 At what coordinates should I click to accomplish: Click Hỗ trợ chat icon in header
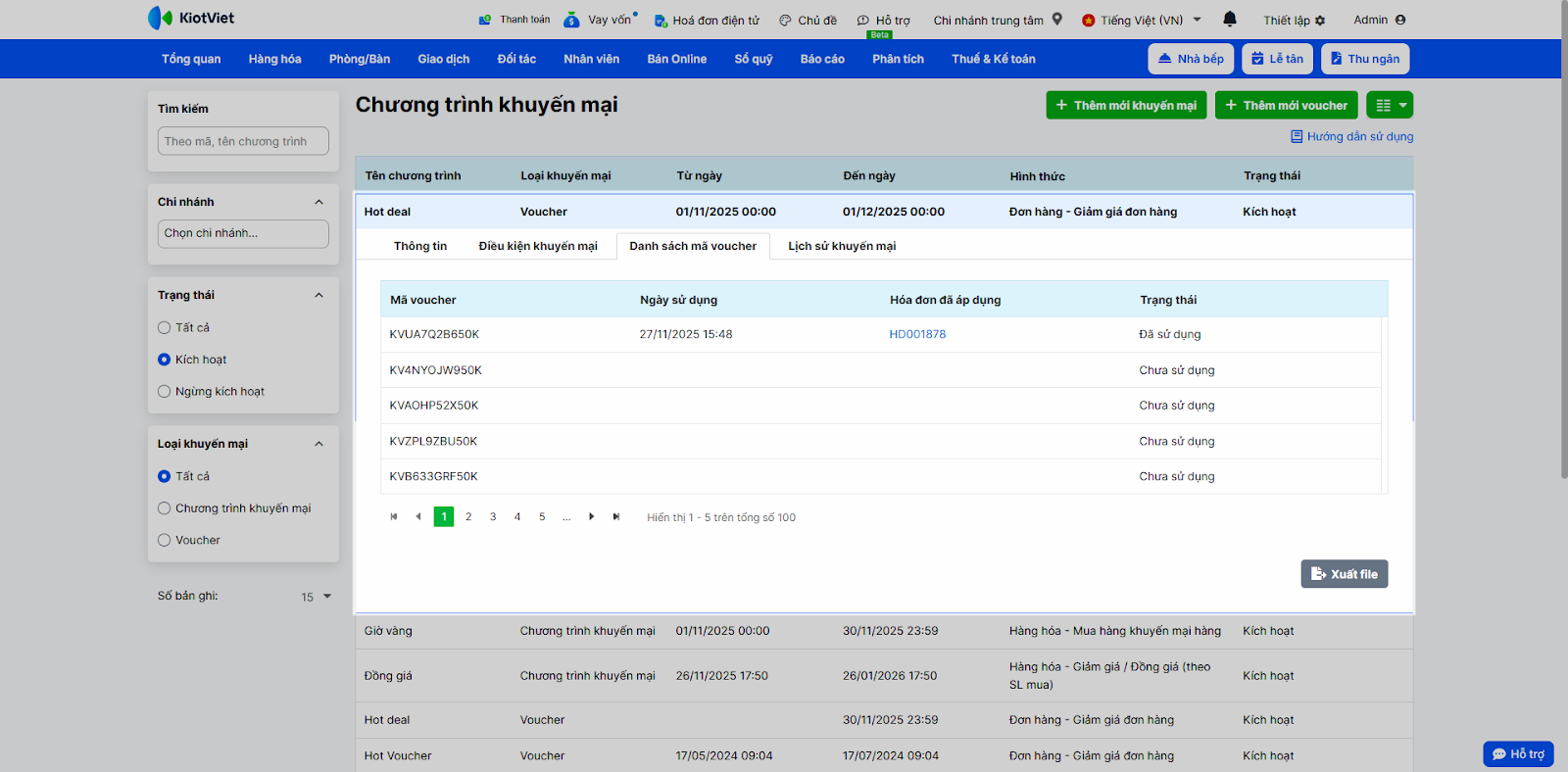coord(863,21)
